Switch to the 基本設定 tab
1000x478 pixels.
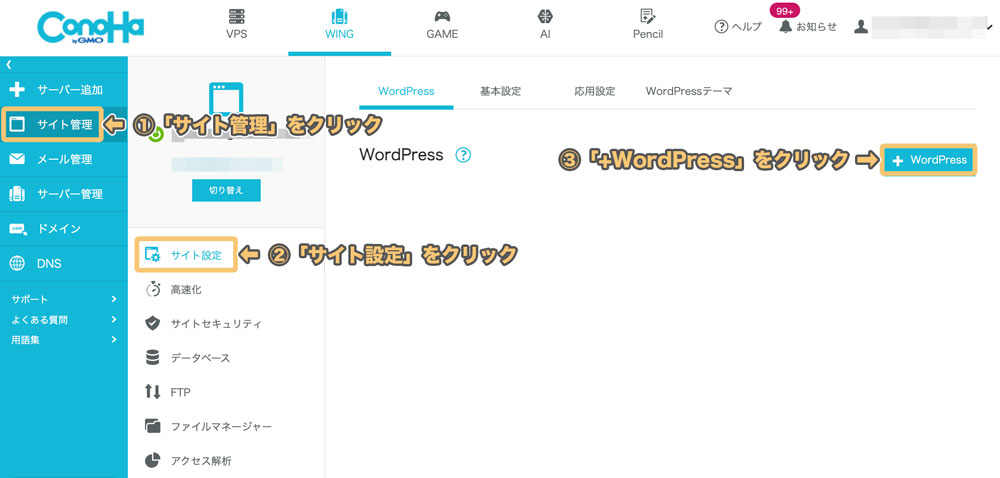point(500,91)
